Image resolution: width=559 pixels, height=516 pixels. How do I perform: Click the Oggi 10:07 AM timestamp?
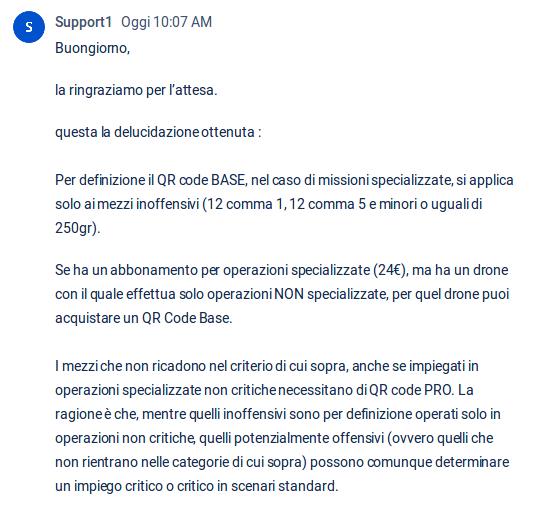tap(166, 22)
